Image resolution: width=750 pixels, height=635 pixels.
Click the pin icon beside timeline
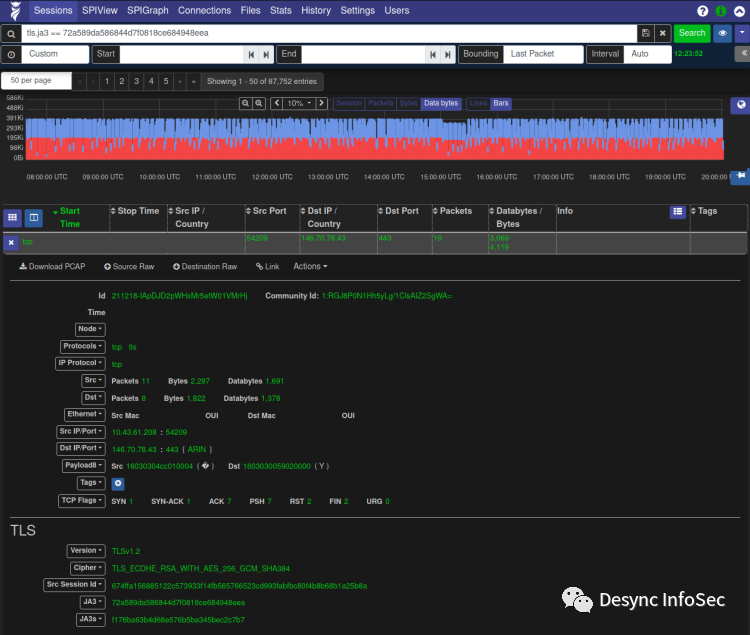tap(741, 176)
